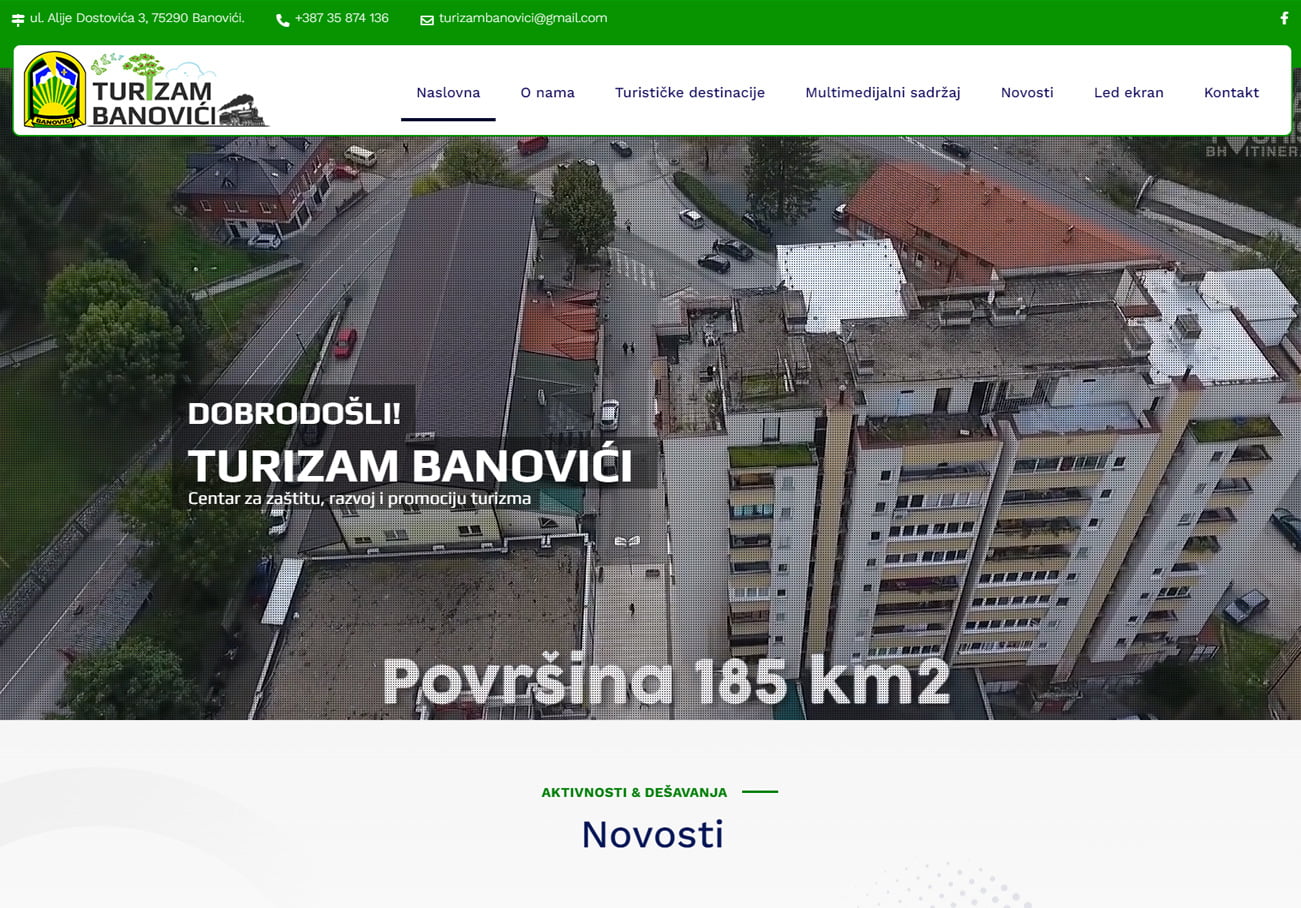Click the turizambanovici@gmail.com email link
Image resolution: width=1301 pixels, height=908 pixels.
coord(522,18)
